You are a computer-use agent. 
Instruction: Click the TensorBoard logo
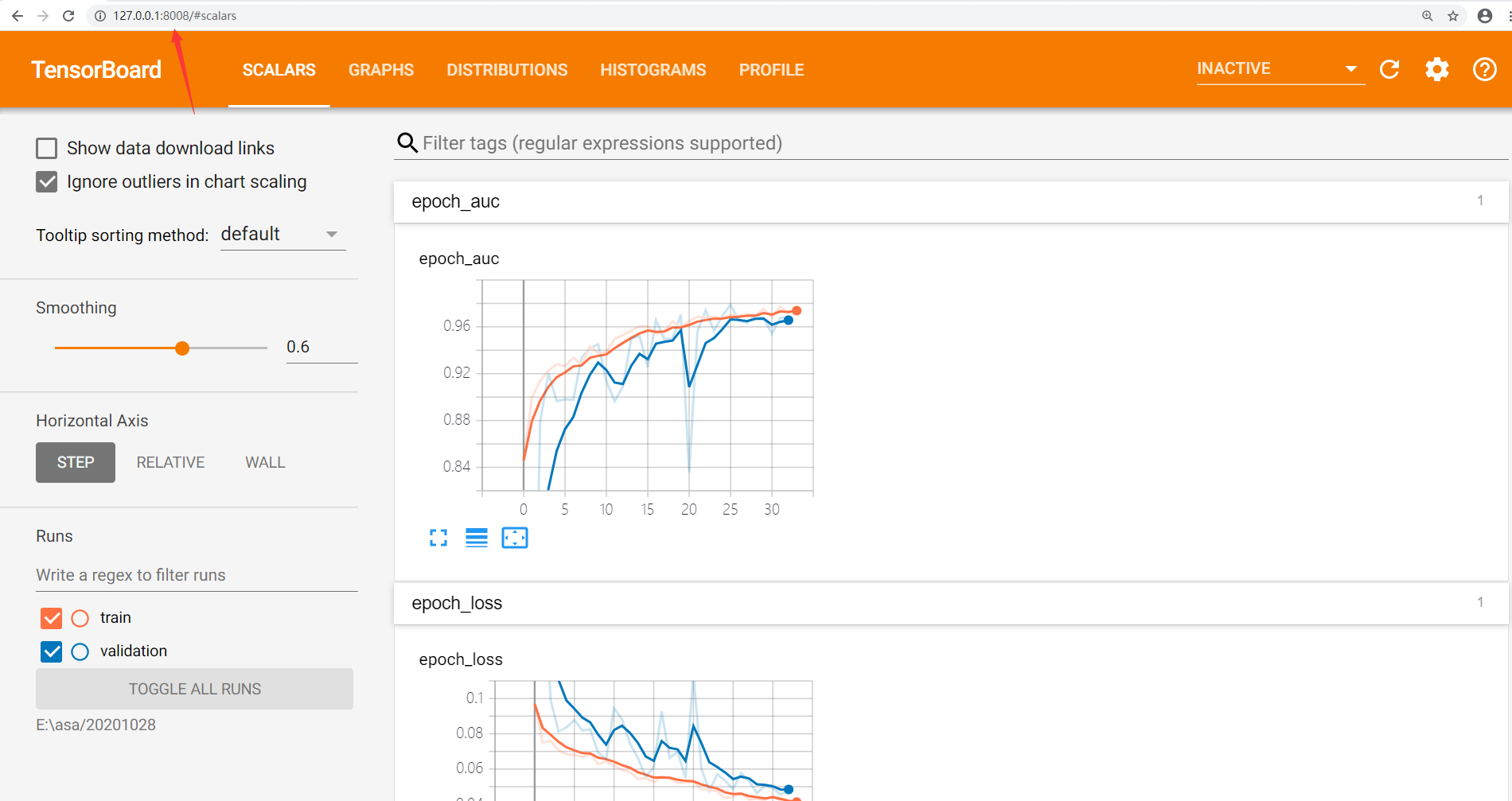click(95, 69)
